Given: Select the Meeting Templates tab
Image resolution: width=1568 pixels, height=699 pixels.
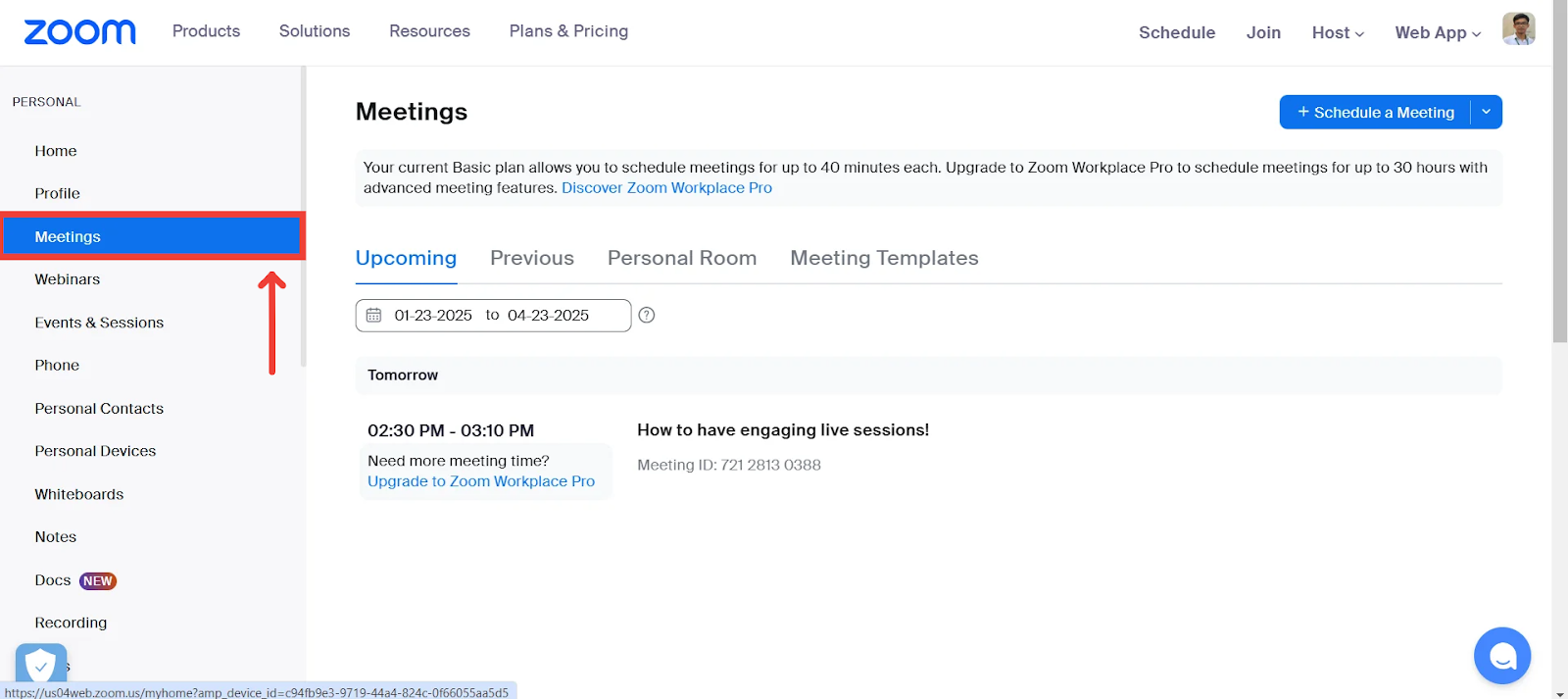Looking at the screenshot, I should tap(884, 258).
